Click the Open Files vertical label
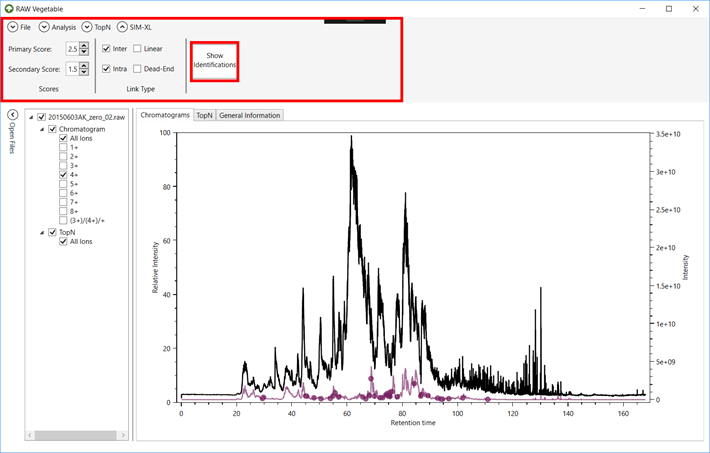The height and width of the screenshot is (453, 710). tap(12, 138)
